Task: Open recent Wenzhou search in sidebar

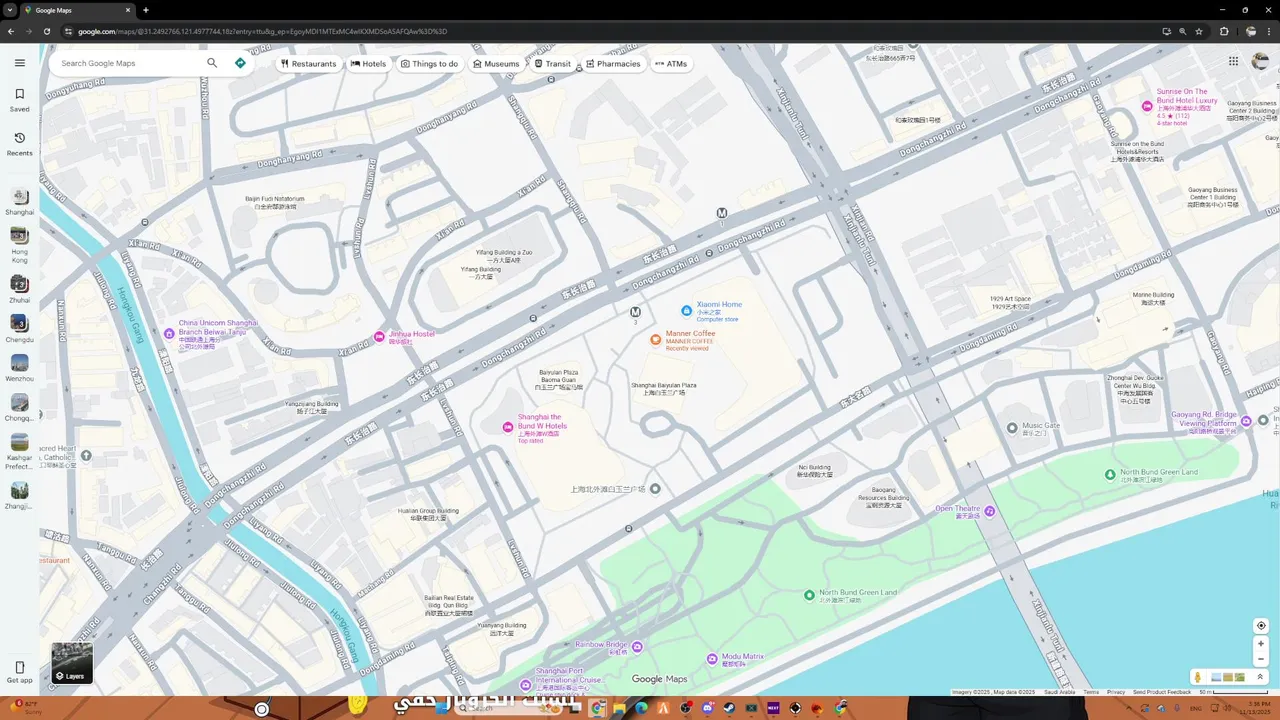Action: click(19, 368)
